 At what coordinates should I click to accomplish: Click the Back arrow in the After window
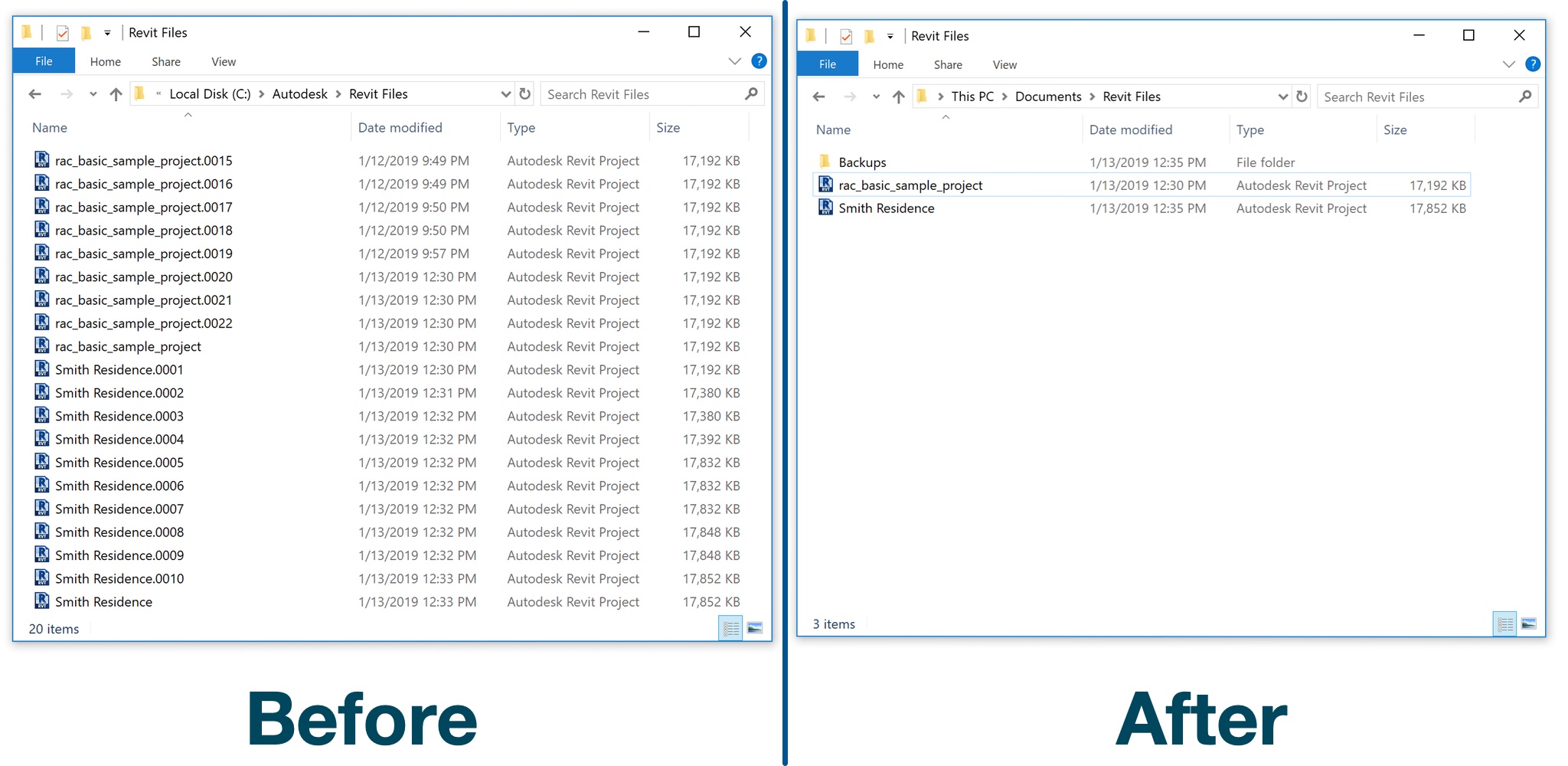[x=819, y=97]
